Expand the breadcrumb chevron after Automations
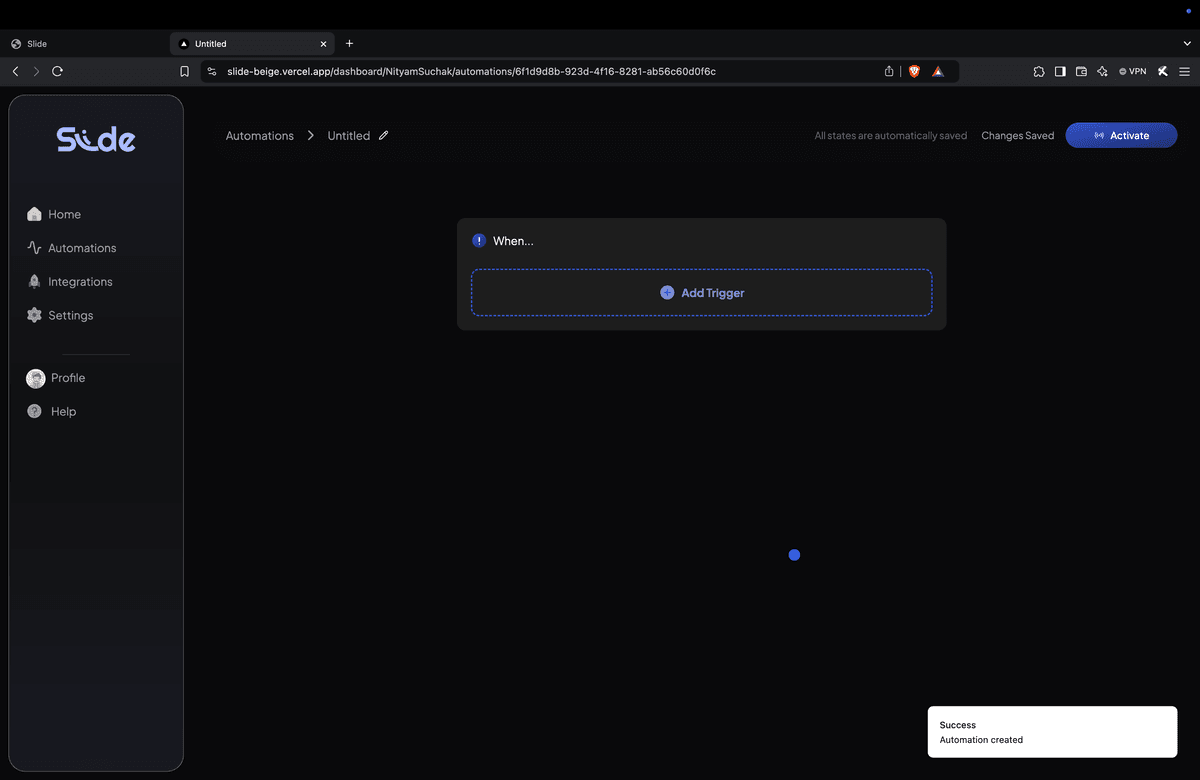Viewport: 1200px width, 780px height. (x=310, y=135)
